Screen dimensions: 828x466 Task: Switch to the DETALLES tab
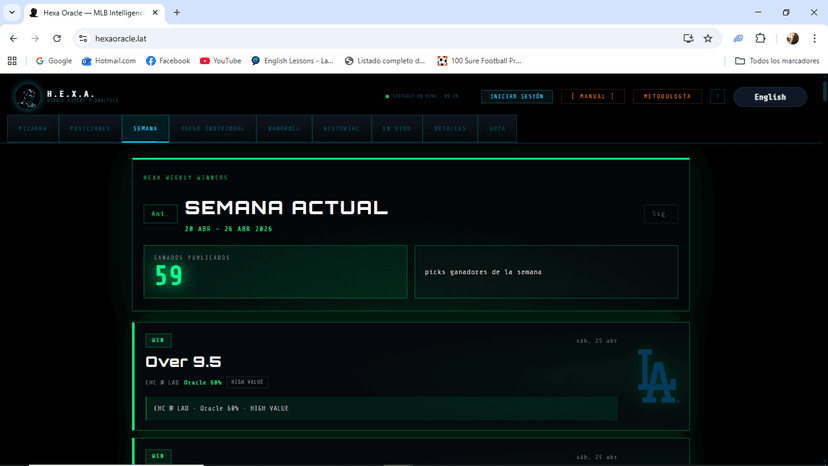point(450,128)
